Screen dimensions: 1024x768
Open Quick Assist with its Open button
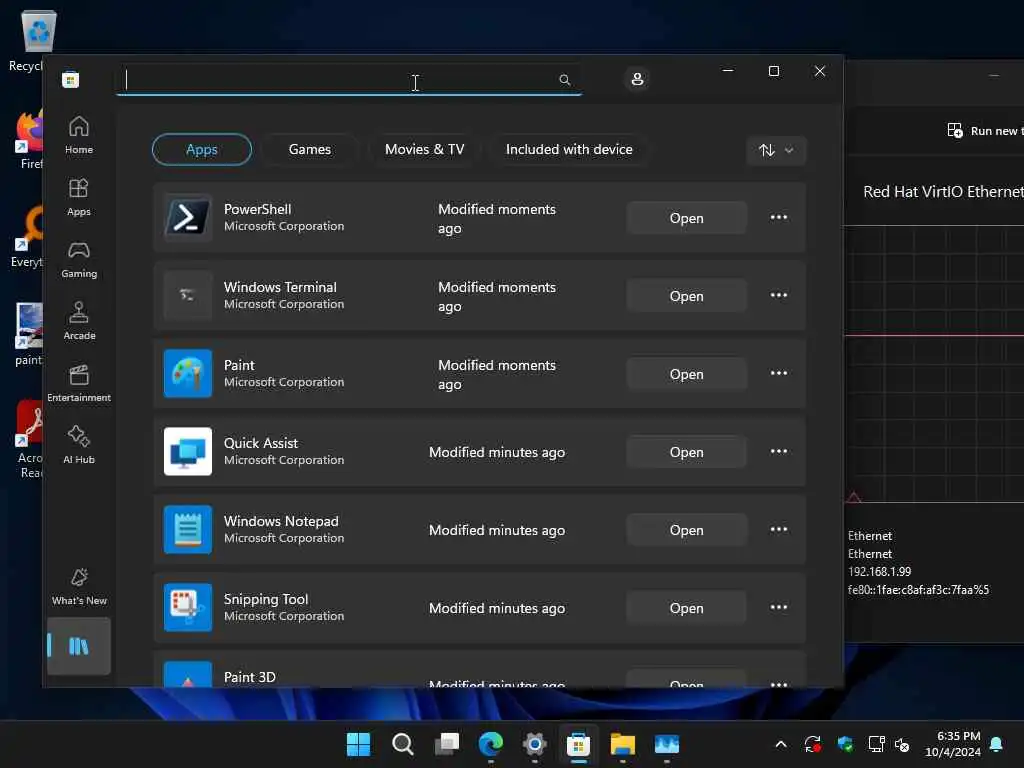(686, 452)
